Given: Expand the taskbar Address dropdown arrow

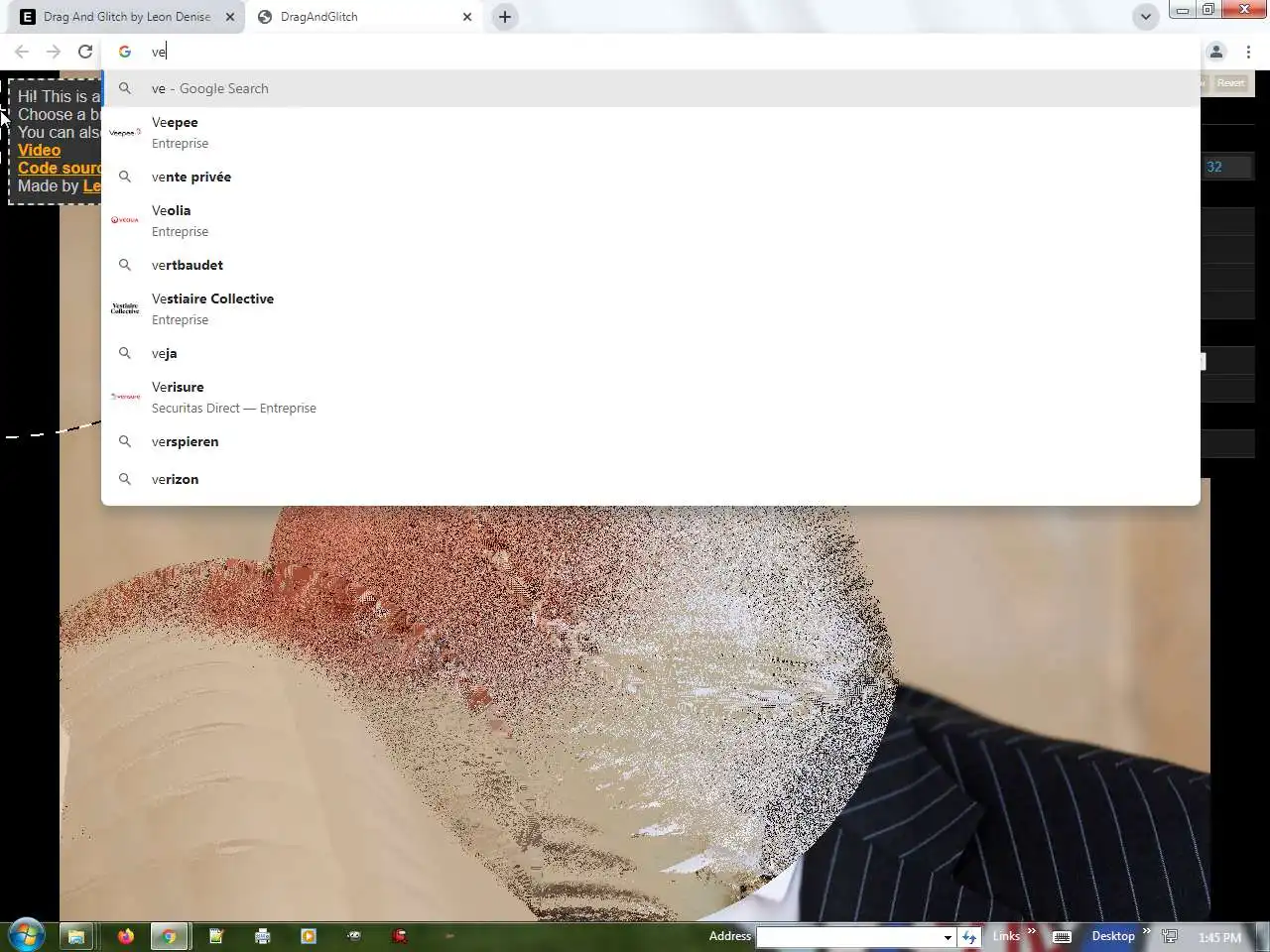Looking at the screenshot, I should tap(948, 936).
